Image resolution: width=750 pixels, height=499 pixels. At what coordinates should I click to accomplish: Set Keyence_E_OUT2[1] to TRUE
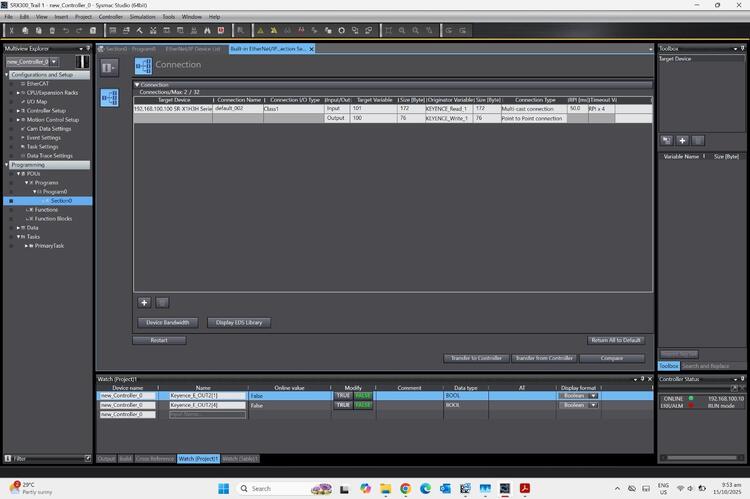coord(343,395)
